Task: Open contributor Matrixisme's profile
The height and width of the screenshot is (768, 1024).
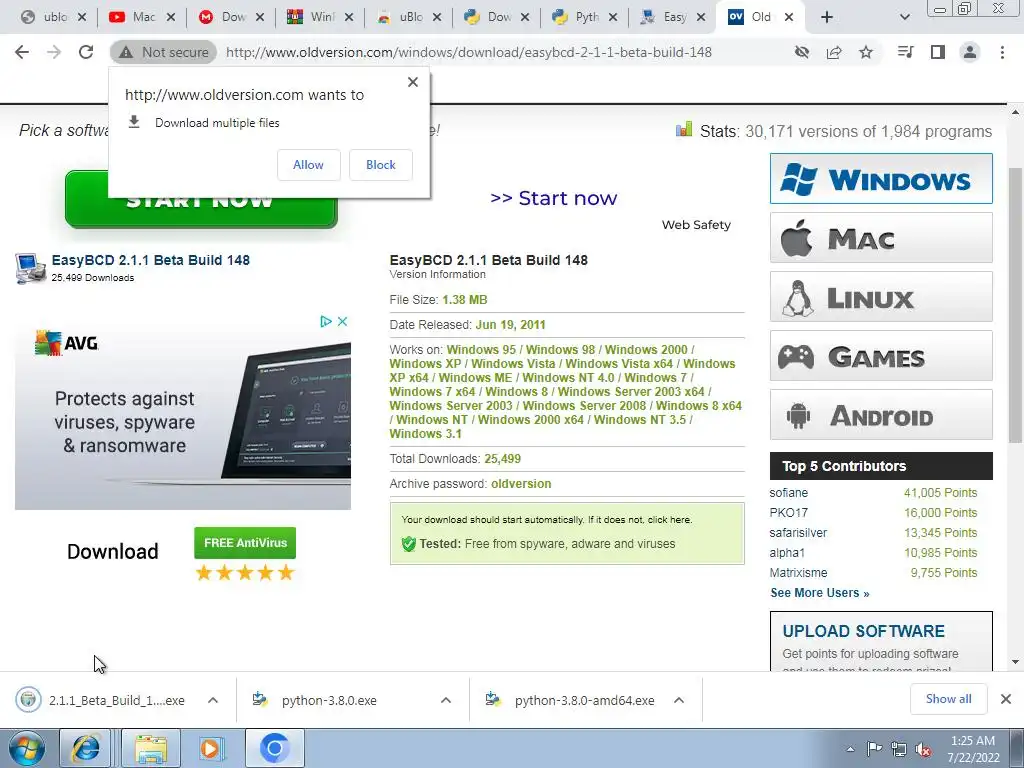Action: (798, 573)
